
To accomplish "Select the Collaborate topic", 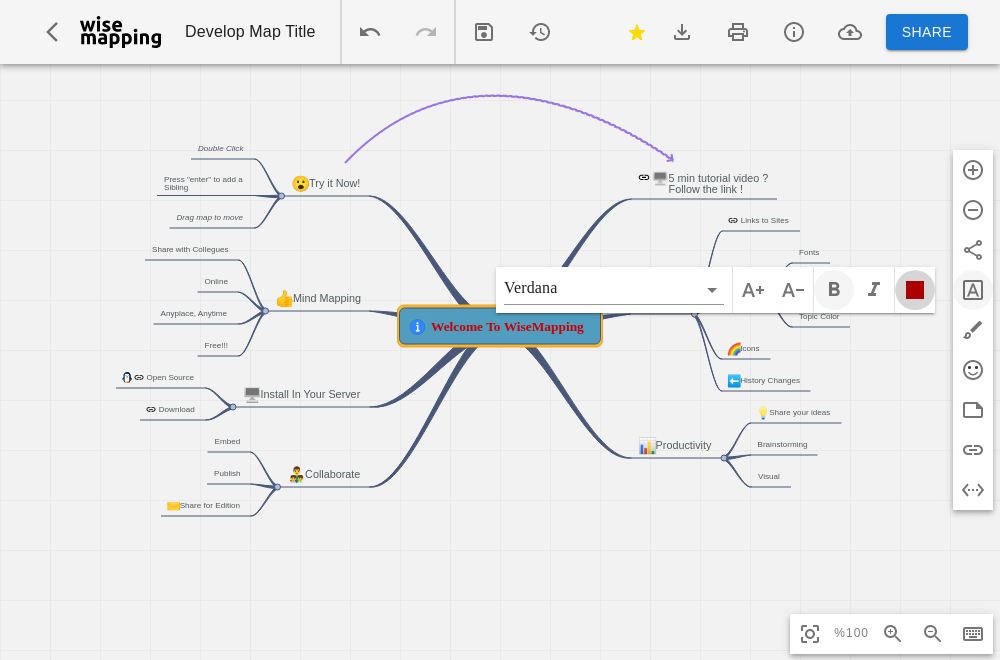I will [x=332, y=474].
